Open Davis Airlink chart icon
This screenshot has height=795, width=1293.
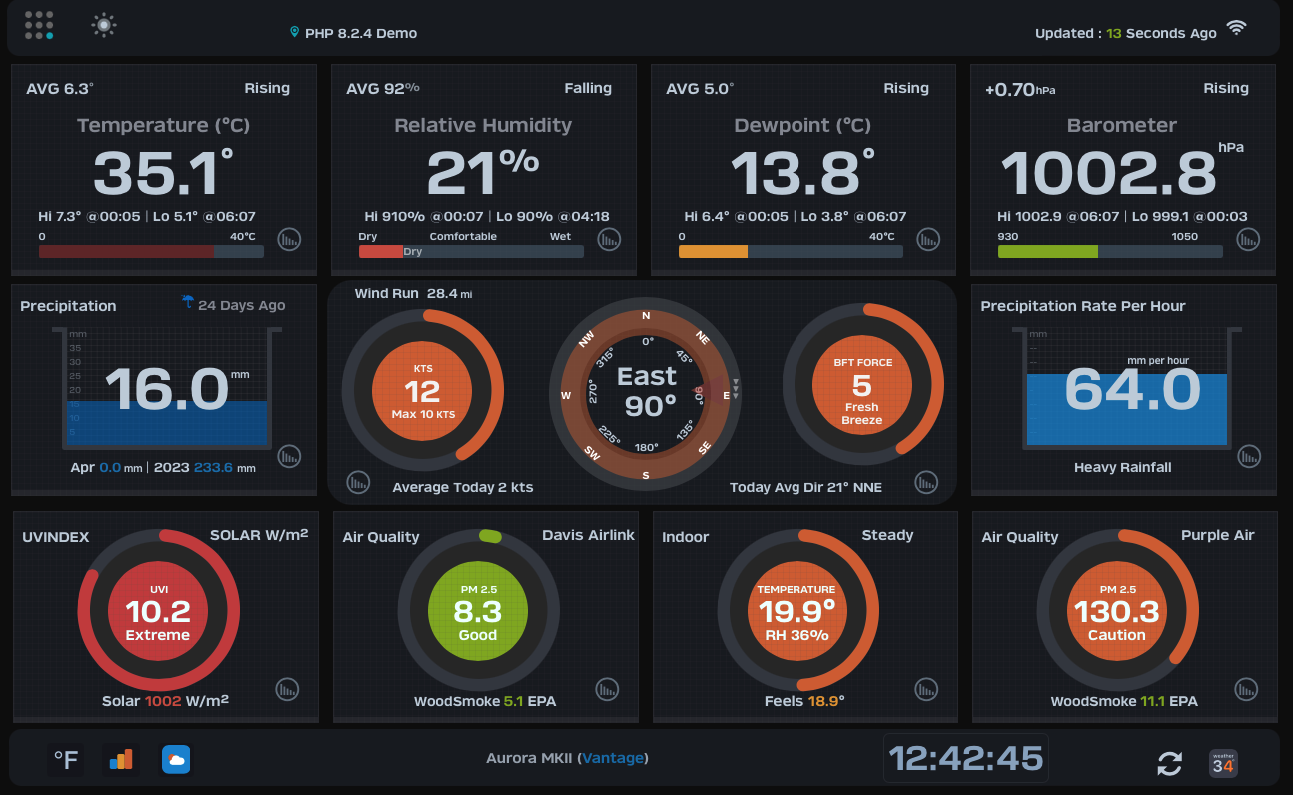(x=607, y=689)
